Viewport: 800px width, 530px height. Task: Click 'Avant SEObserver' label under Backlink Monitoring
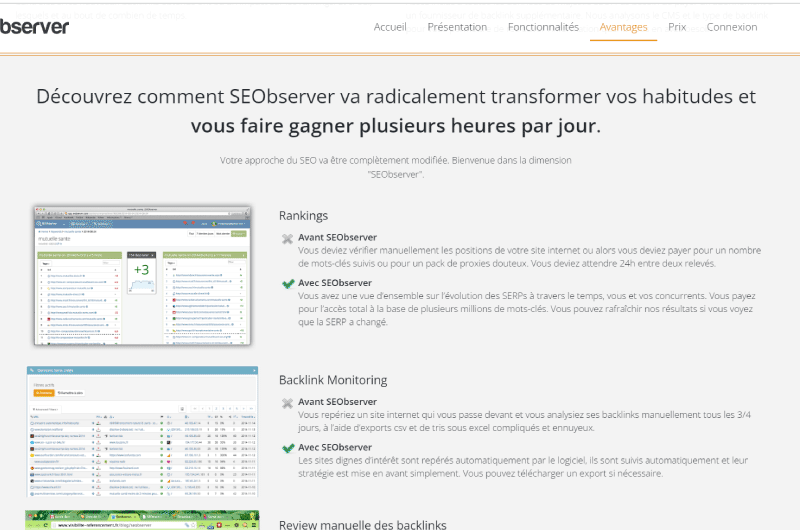coord(337,401)
